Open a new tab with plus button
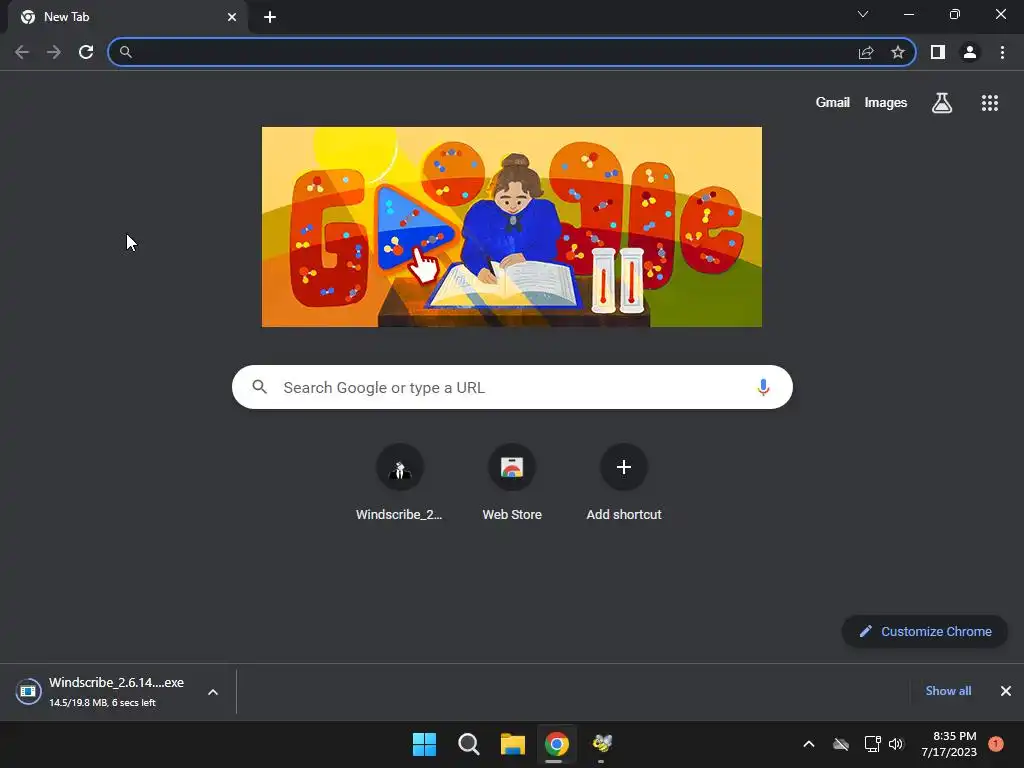Image resolution: width=1024 pixels, height=768 pixels. click(x=270, y=17)
